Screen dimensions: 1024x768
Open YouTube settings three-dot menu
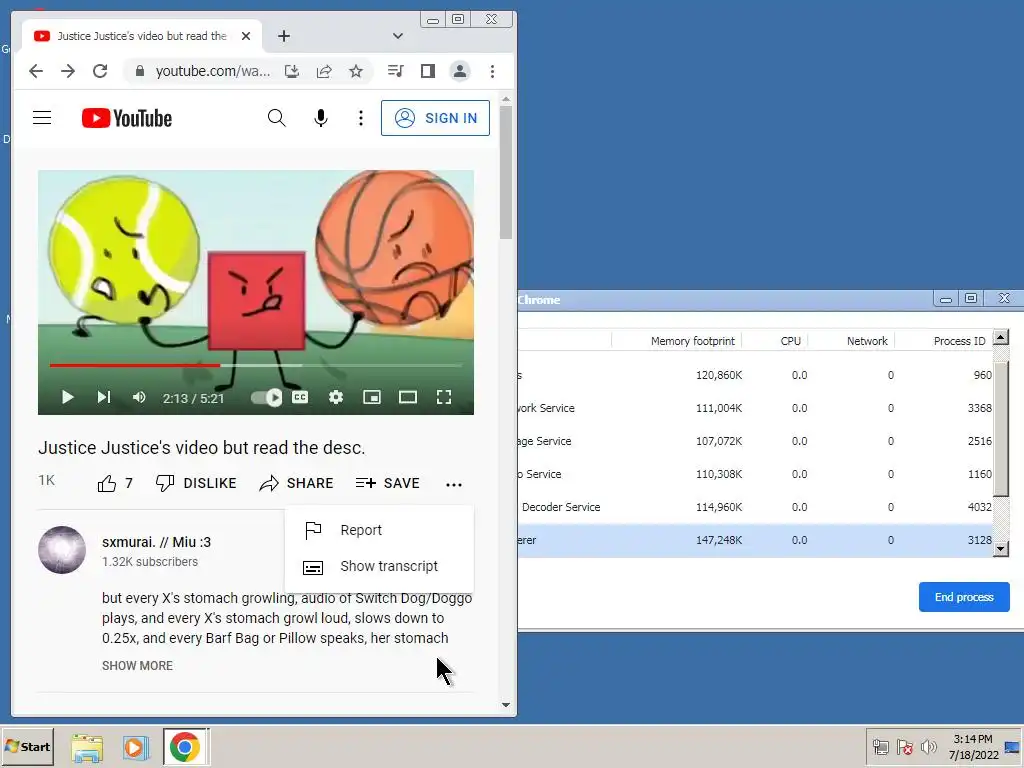coord(360,118)
